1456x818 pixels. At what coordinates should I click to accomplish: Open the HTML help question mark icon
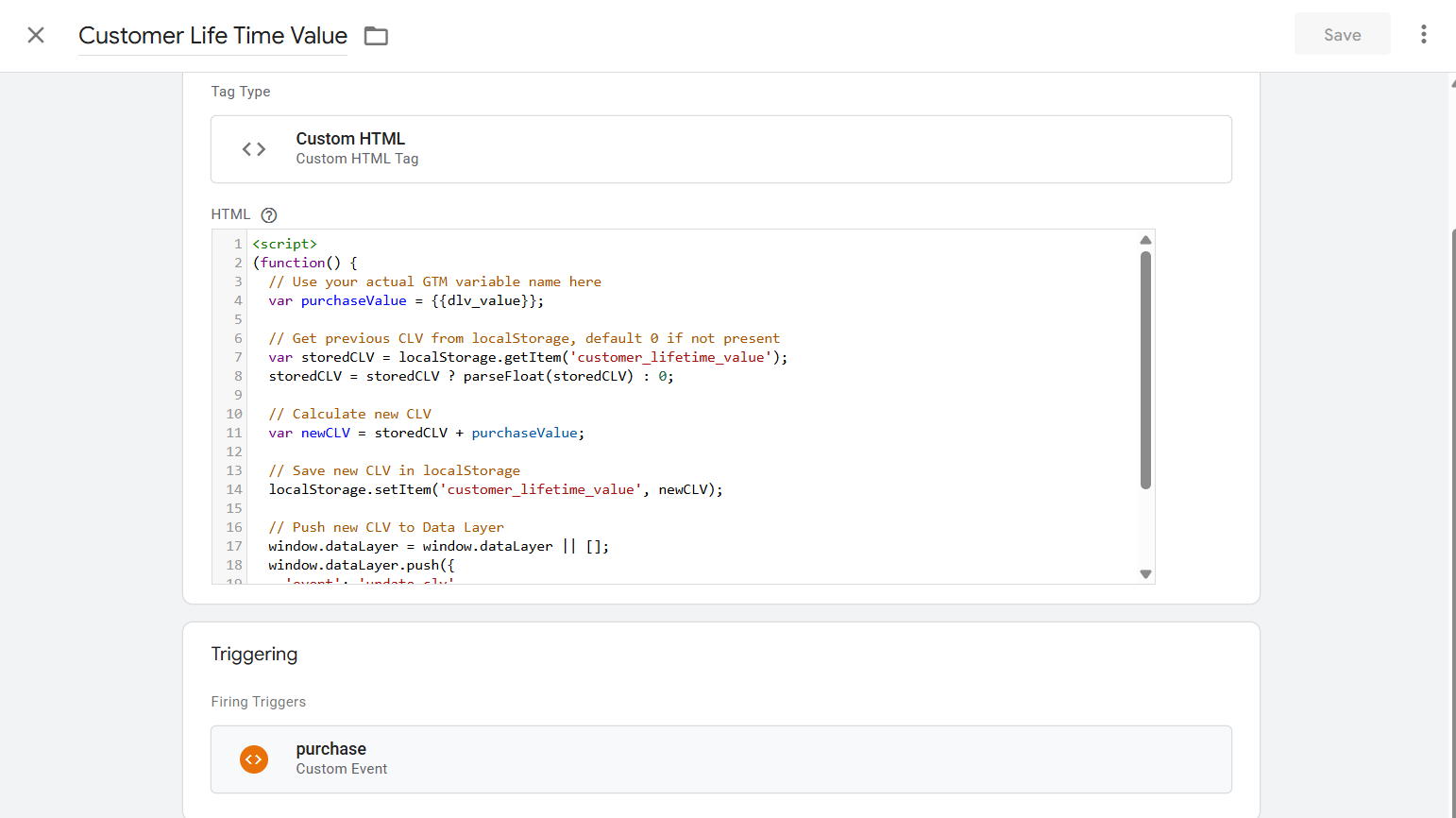pyautogui.click(x=269, y=215)
